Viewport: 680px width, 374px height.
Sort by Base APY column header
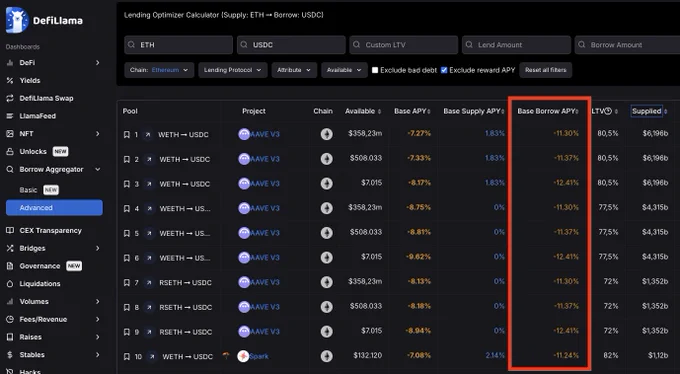(412, 111)
